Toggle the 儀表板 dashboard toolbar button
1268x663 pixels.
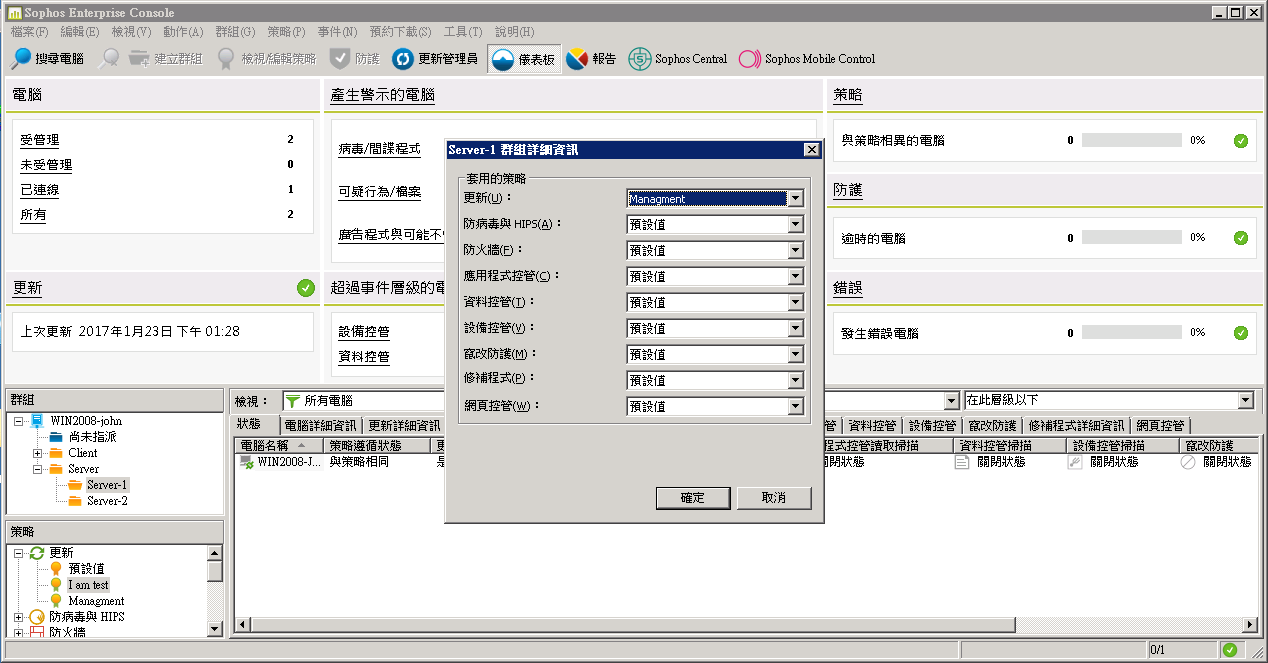(524, 59)
